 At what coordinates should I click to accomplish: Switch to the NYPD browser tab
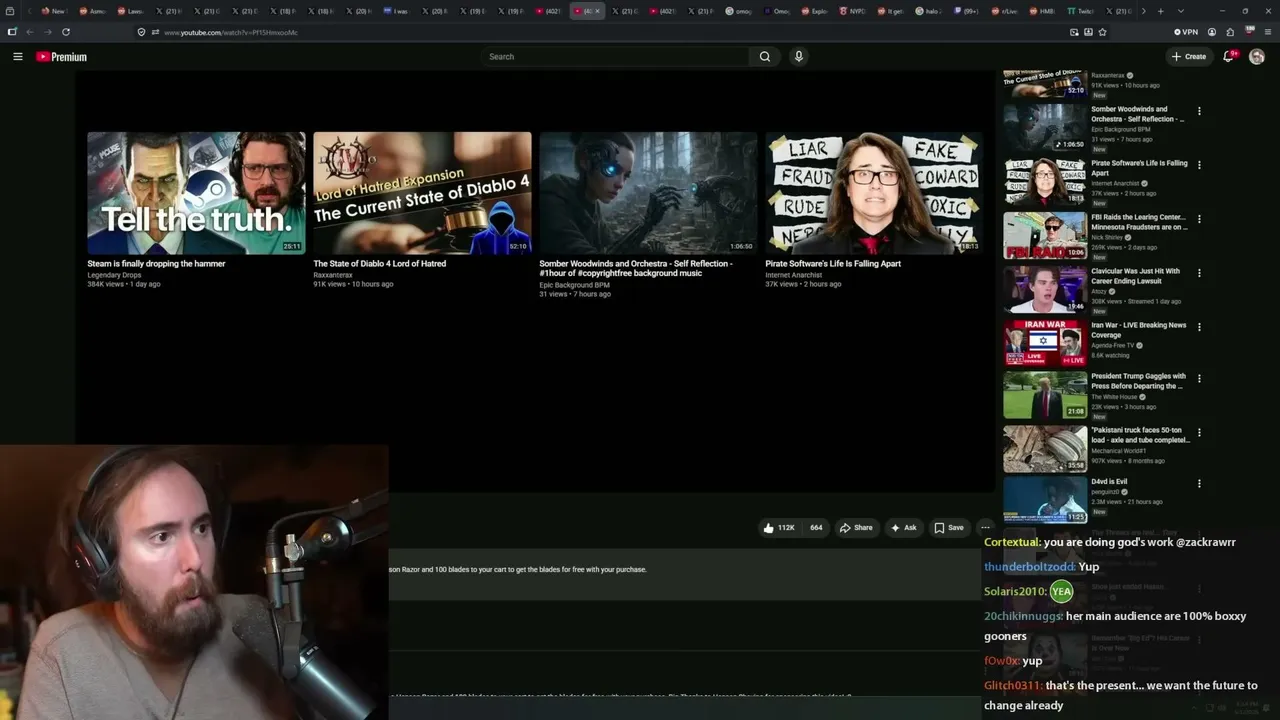pos(853,11)
